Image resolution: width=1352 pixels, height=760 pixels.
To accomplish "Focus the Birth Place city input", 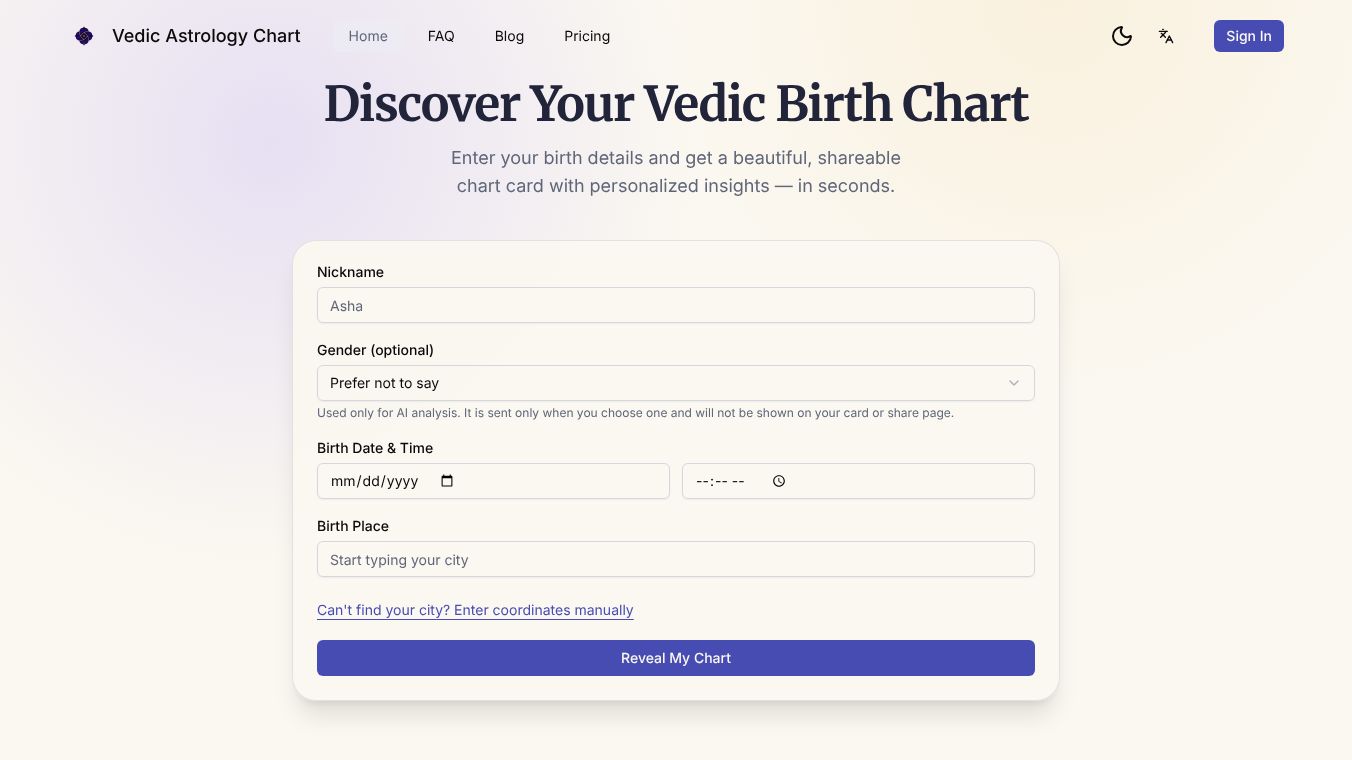I will (x=676, y=559).
